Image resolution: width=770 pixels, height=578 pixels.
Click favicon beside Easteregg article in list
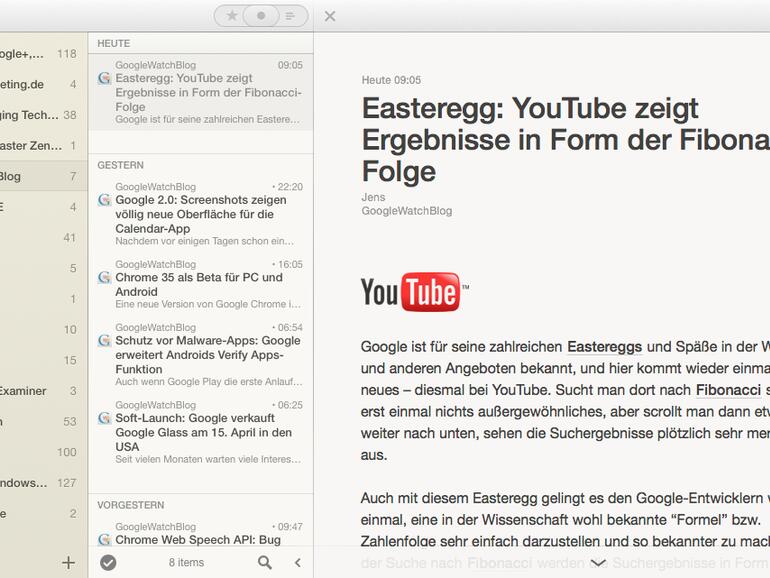point(105,78)
